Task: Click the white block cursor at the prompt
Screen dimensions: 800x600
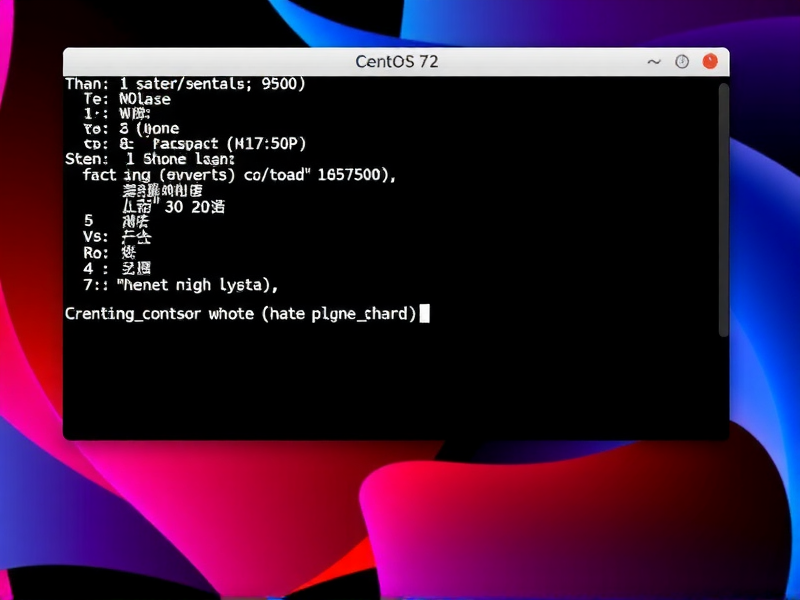Action: coord(424,314)
